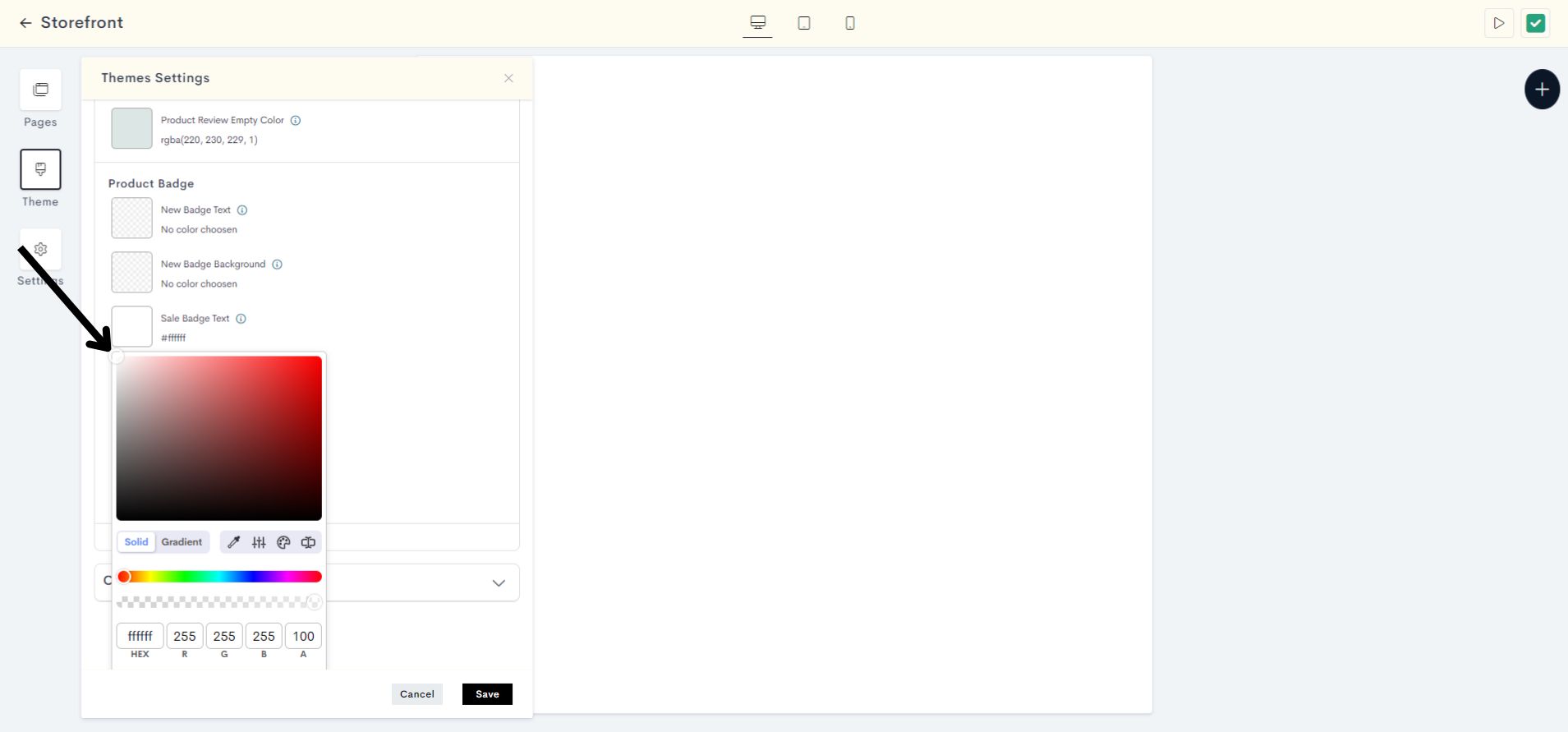This screenshot has height=732, width=1568.
Task: Expand the collapsed section chevron
Action: click(x=499, y=582)
